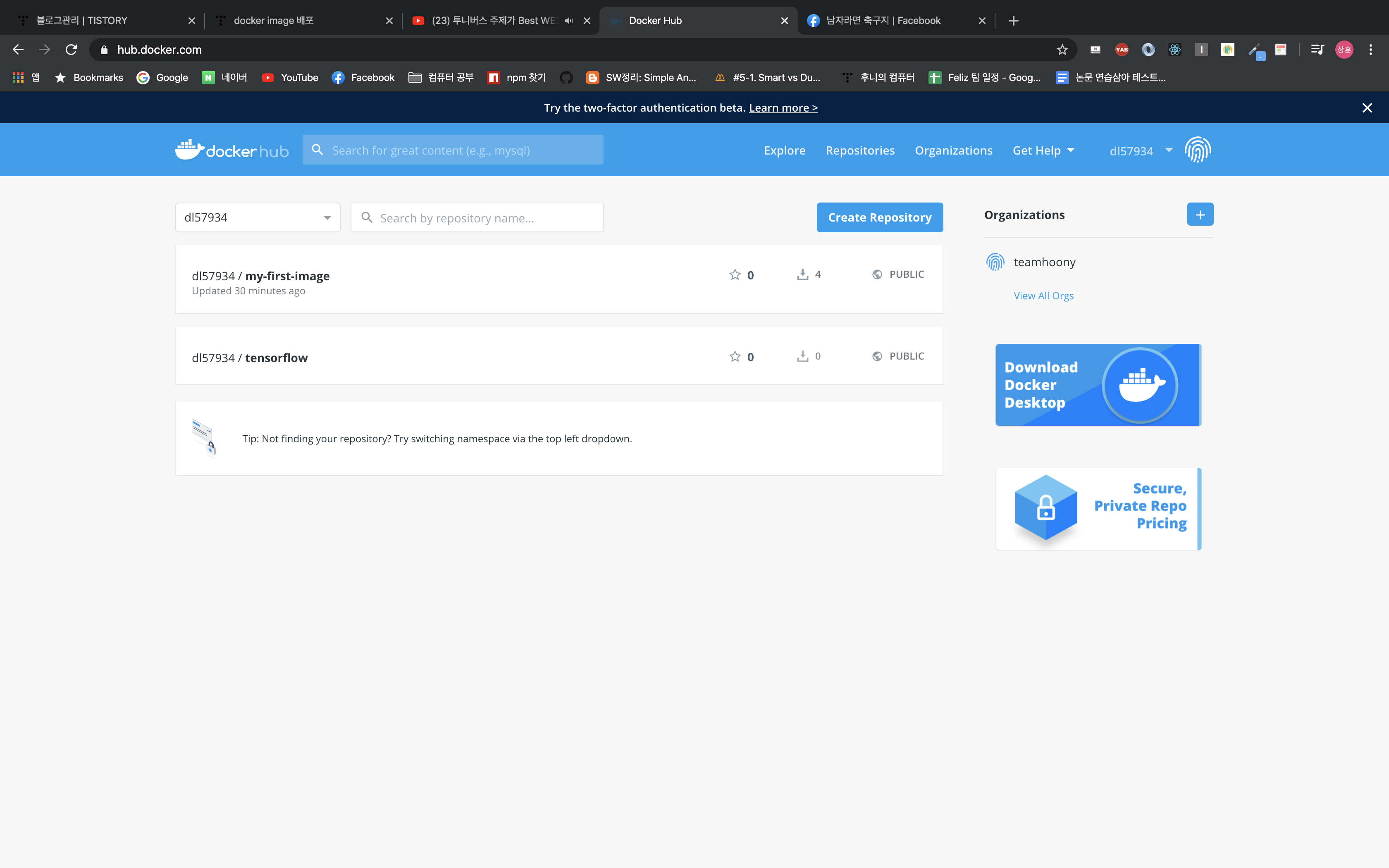1389x868 pixels.
Task: Bookmark this page with the star icon
Action: (x=1062, y=50)
